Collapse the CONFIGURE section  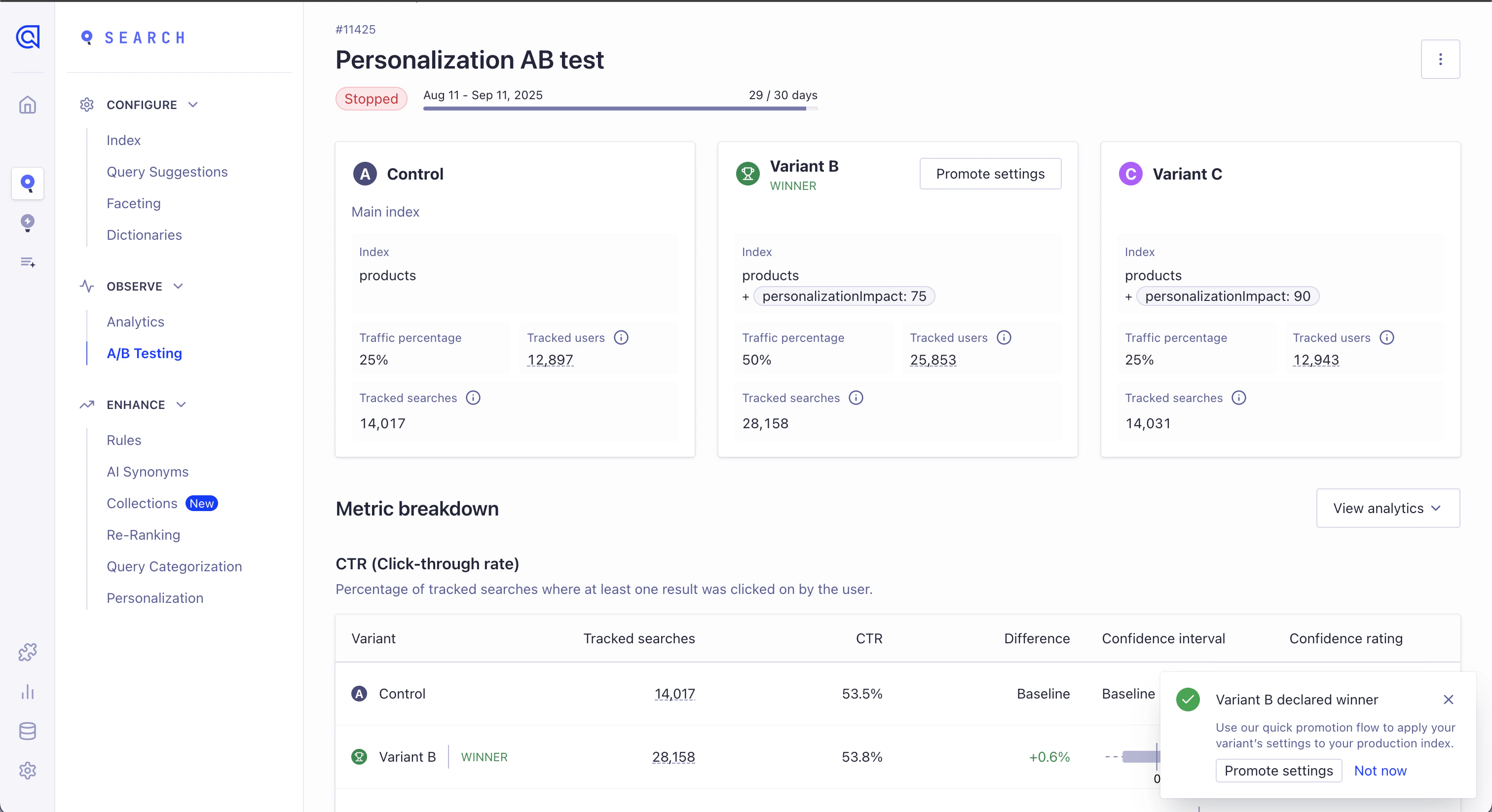[193, 104]
